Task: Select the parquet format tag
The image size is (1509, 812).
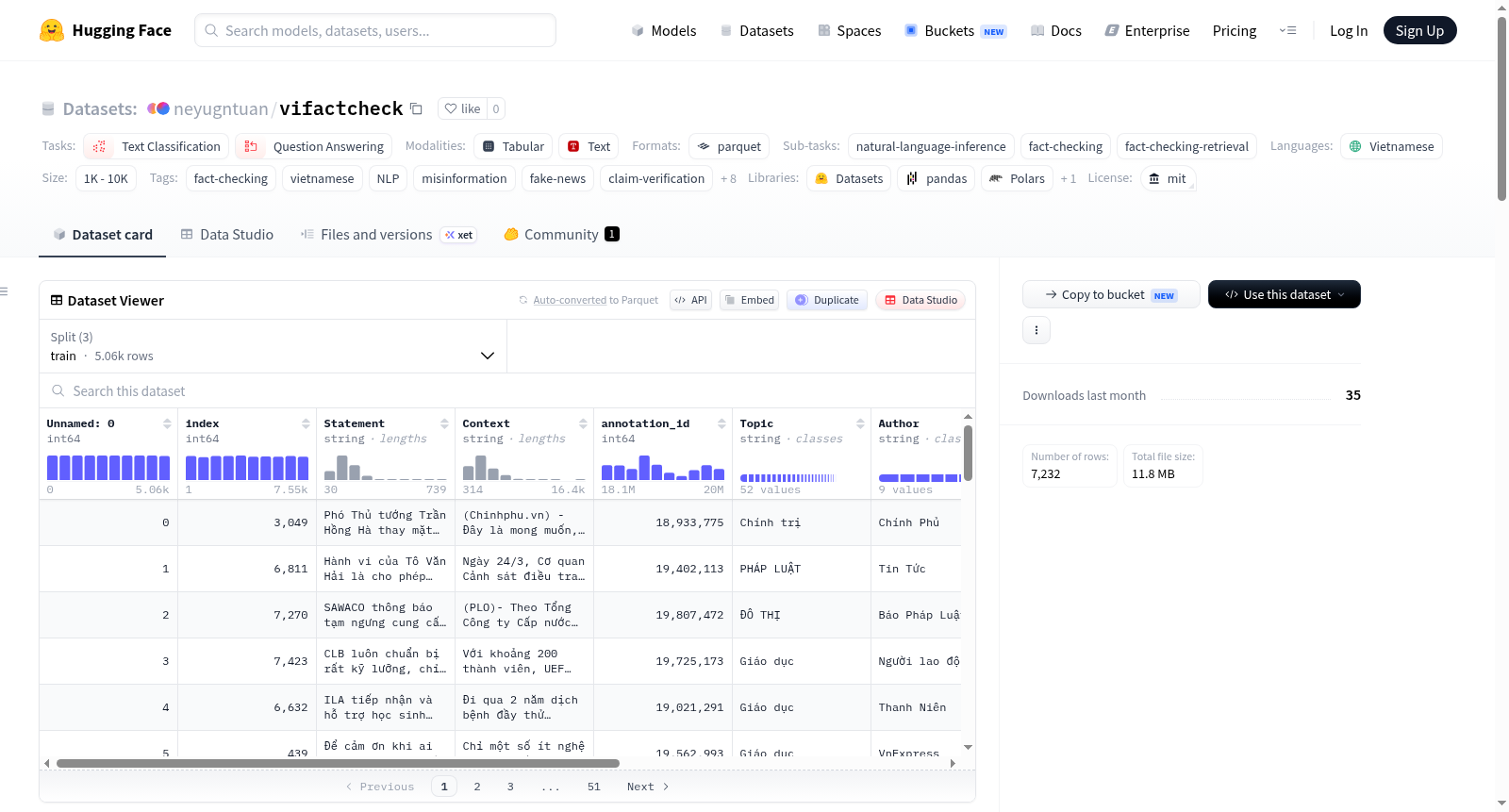Action: (729, 146)
